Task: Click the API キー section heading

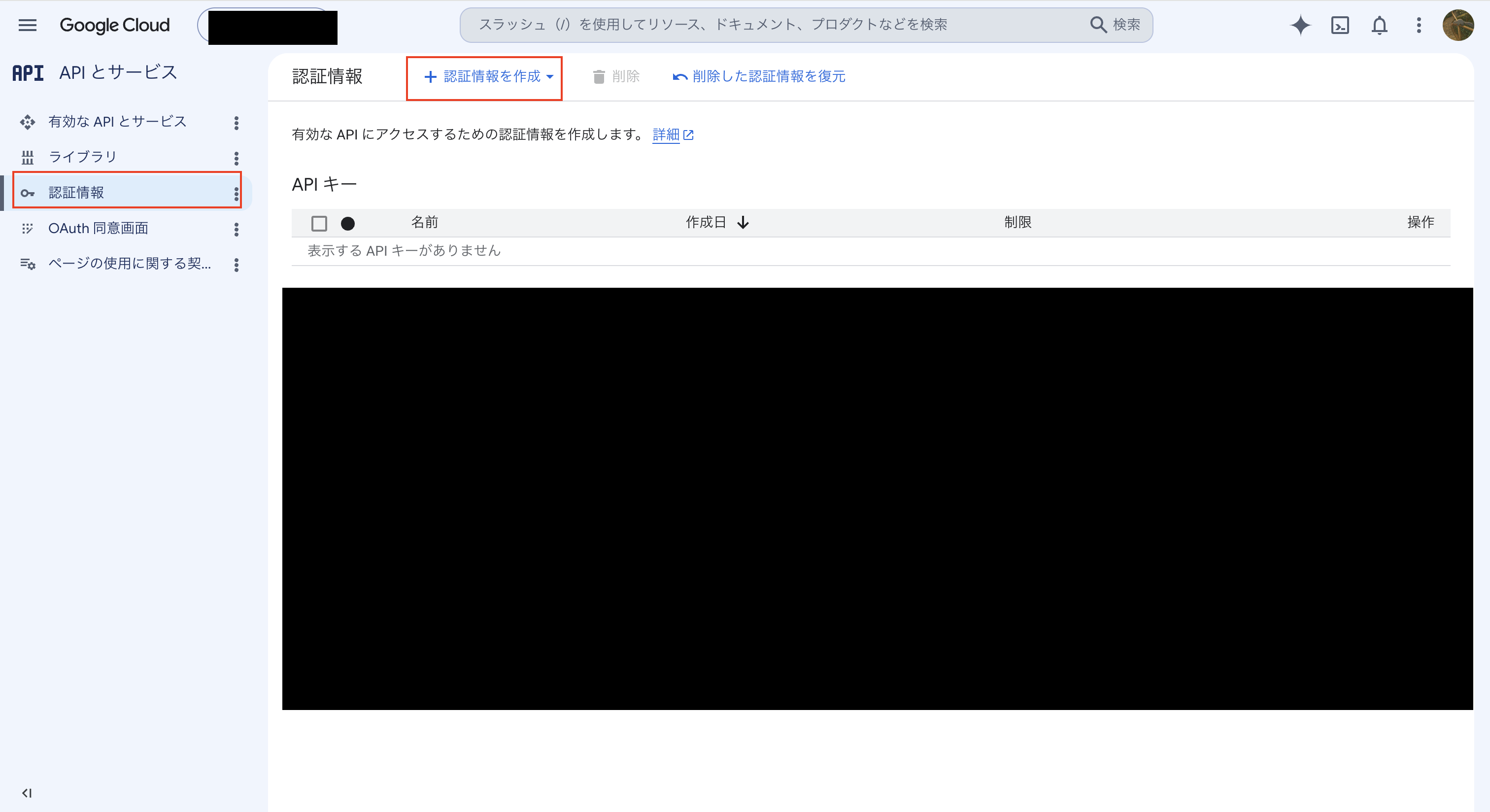Action: coord(325,184)
